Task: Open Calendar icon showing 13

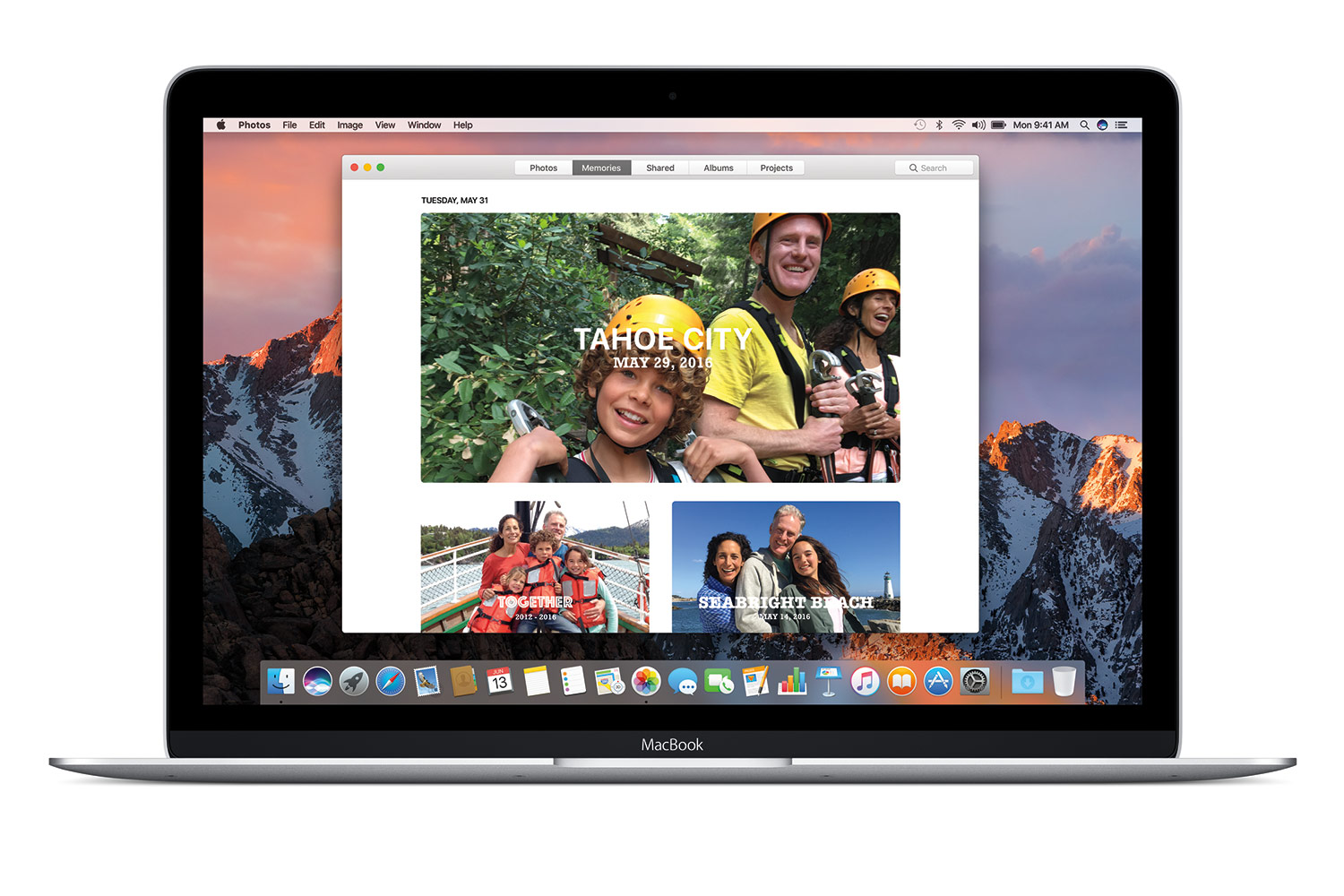Action: click(x=500, y=681)
